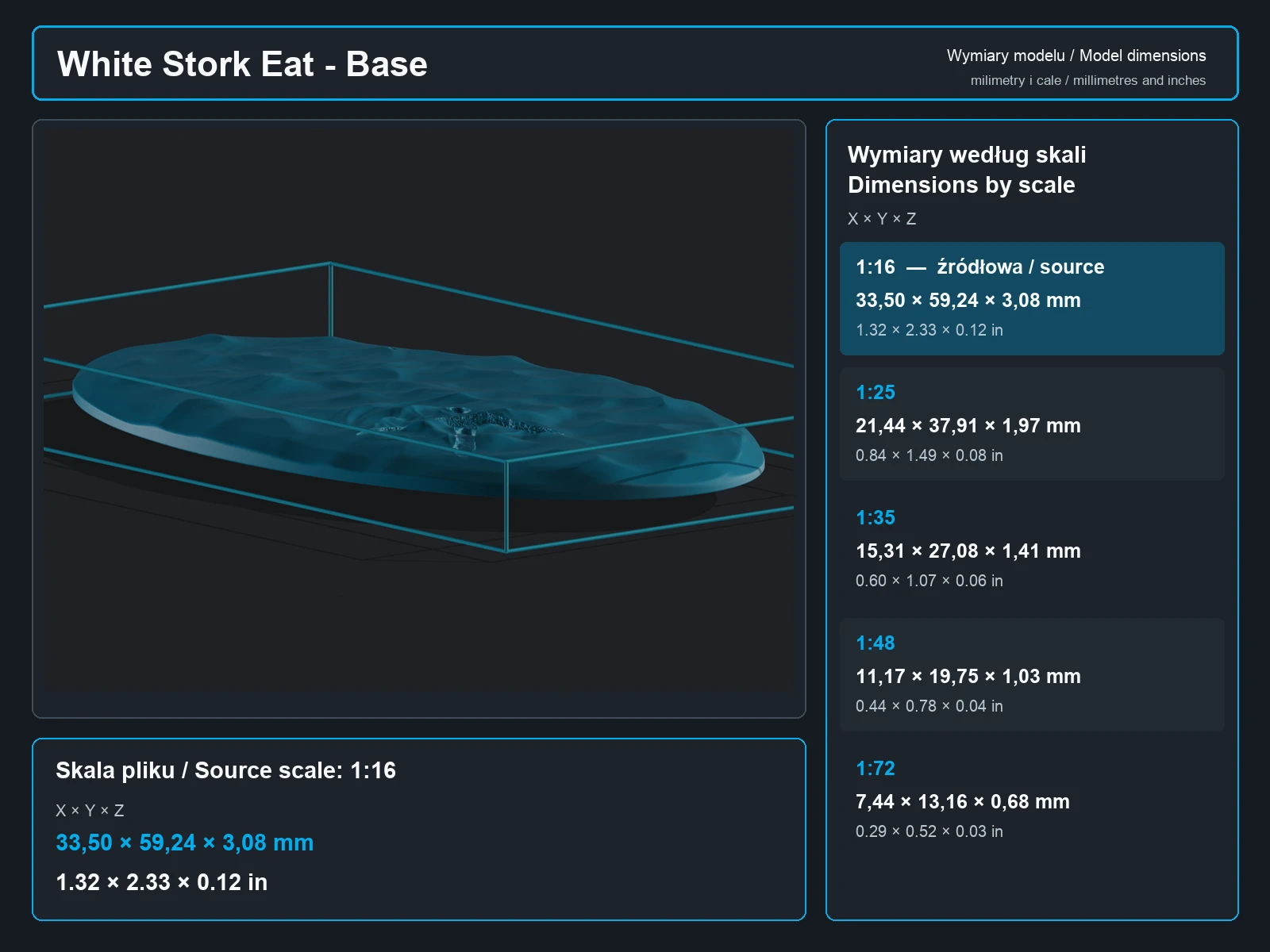Viewport: 1270px width, 952px height.
Task: Select the 1:72 scale entry
Action: coord(1032,800)
